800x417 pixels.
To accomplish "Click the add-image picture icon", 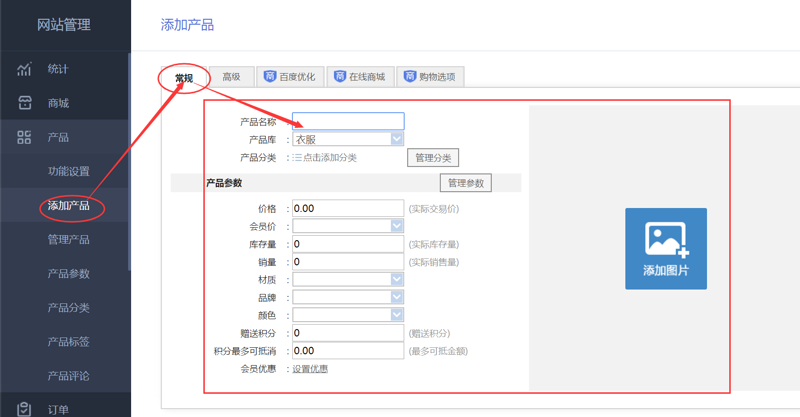I will [666, 240].
